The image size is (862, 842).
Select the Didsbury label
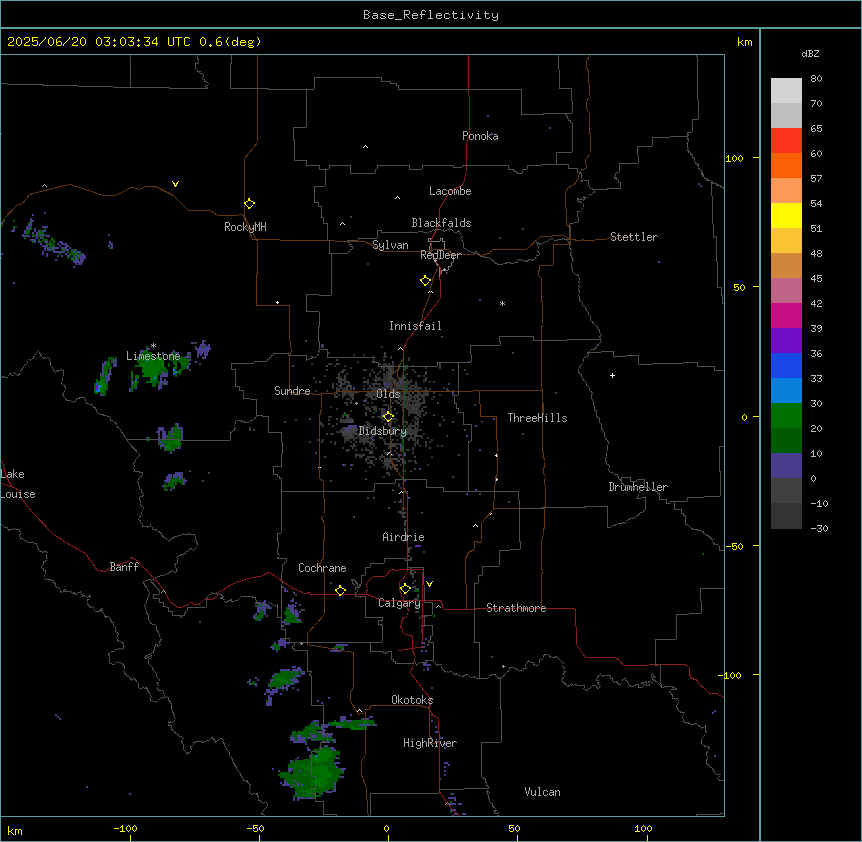[382, 431]
